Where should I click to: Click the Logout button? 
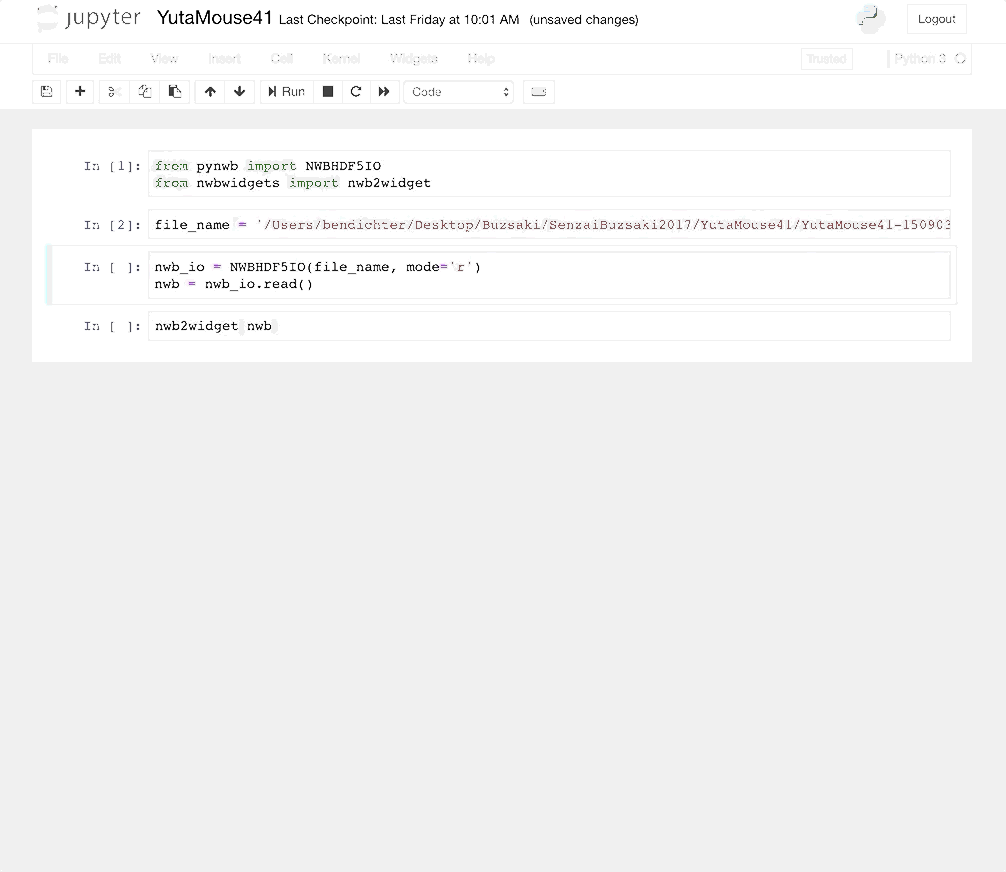[x=936, y=18]
